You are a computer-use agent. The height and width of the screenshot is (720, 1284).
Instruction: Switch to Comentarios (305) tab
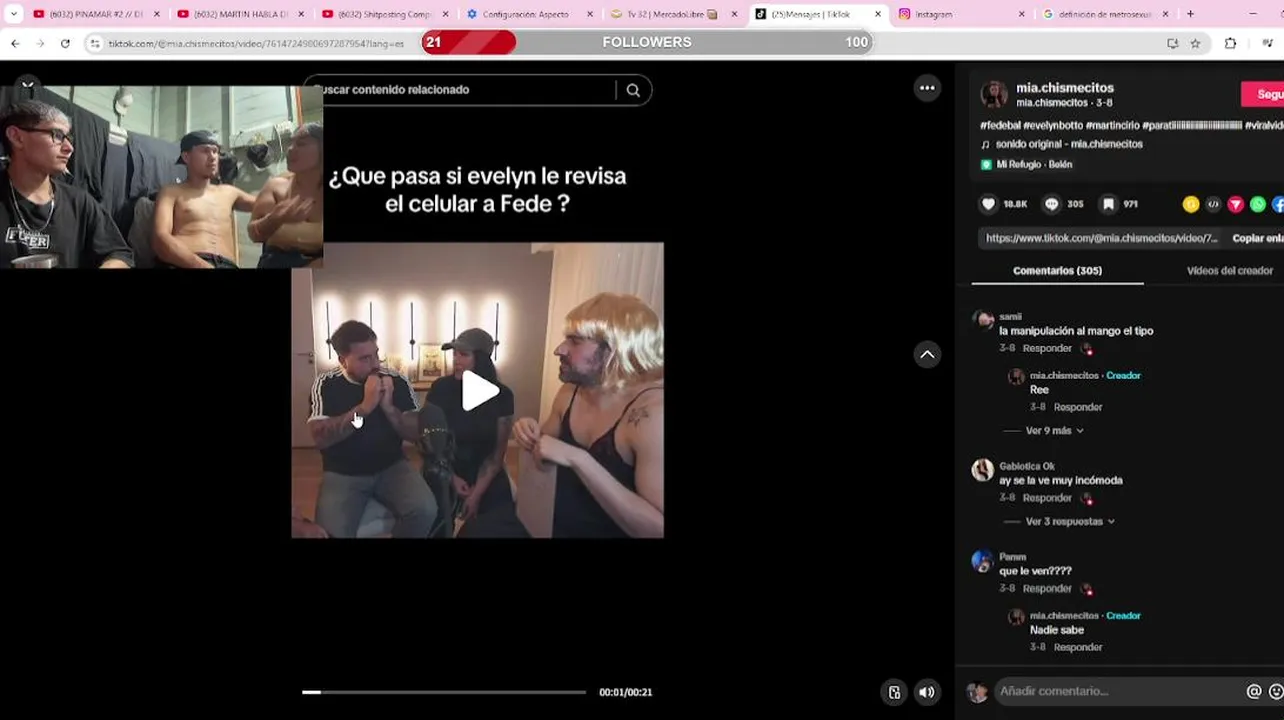[x=1057, y=271]
